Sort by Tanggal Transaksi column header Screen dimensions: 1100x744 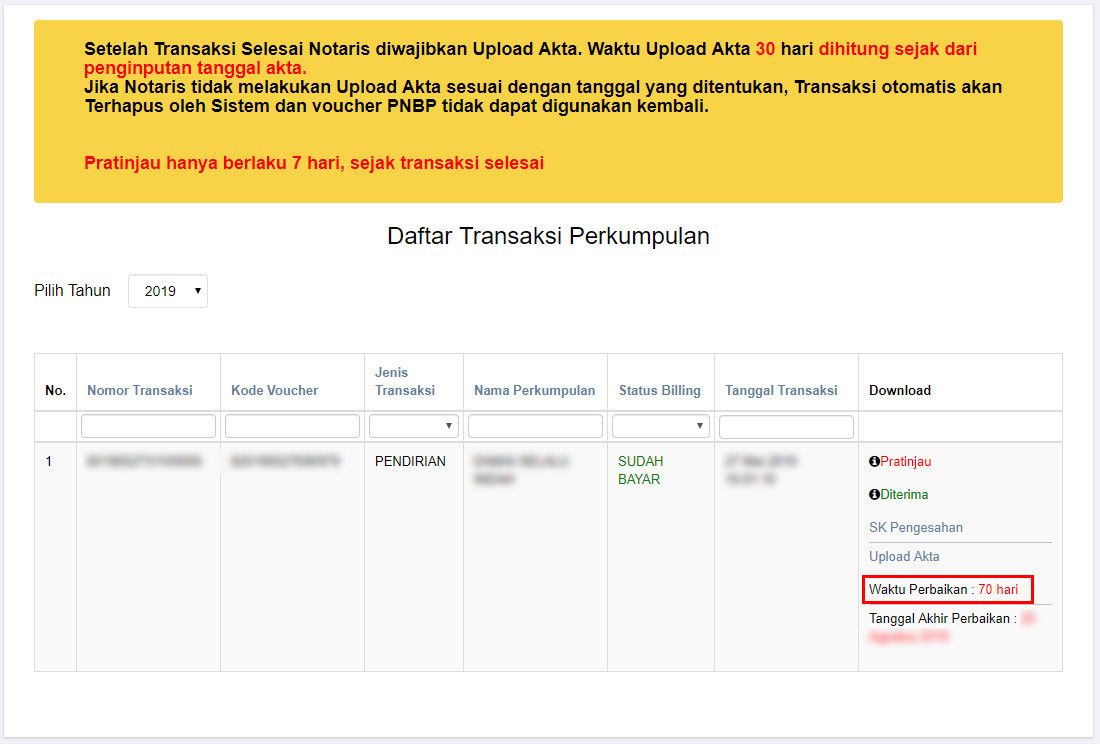[x=781, y=390]
